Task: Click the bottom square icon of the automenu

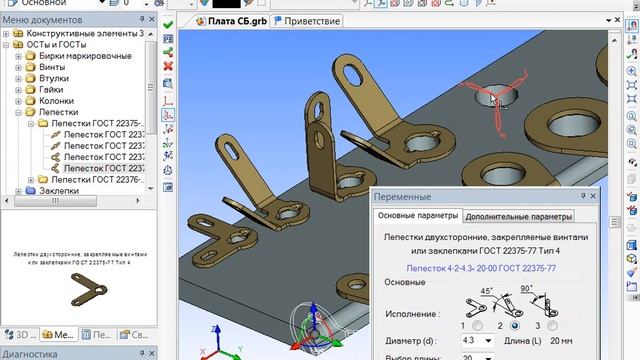Action: [168, 187]
